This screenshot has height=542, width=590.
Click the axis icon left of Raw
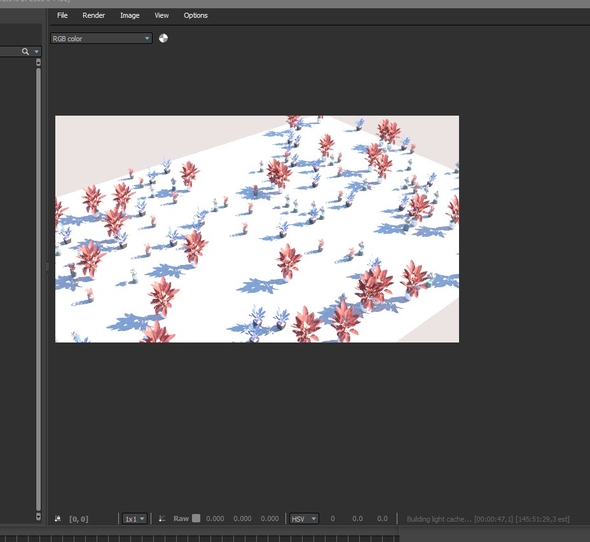pyautogui.click(x=162, y=519)
